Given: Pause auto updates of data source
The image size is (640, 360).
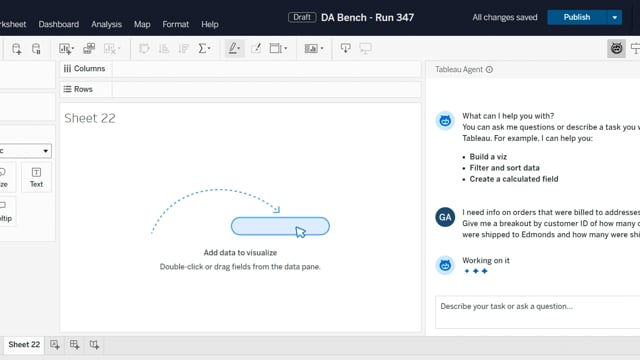Looking at the screenshot, I should (36, 49).
